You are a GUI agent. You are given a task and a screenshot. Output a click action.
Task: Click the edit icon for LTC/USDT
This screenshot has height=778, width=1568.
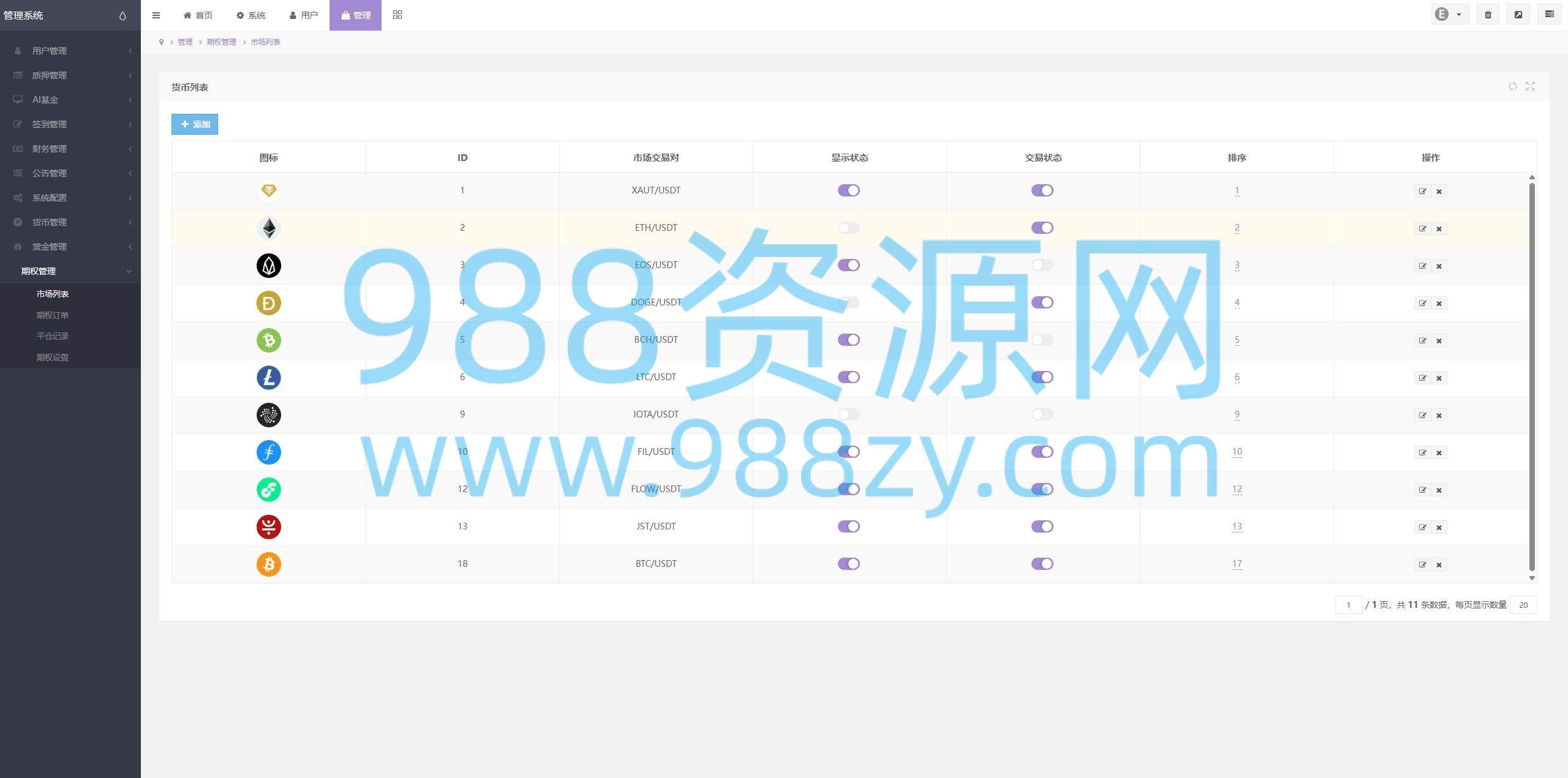(1422, 378)
